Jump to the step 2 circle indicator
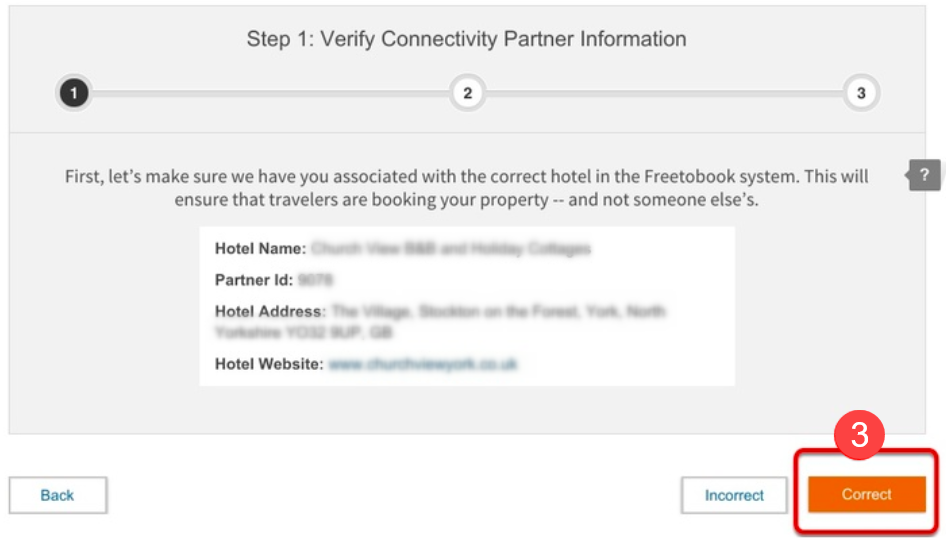946x542 pixels. 467,94
